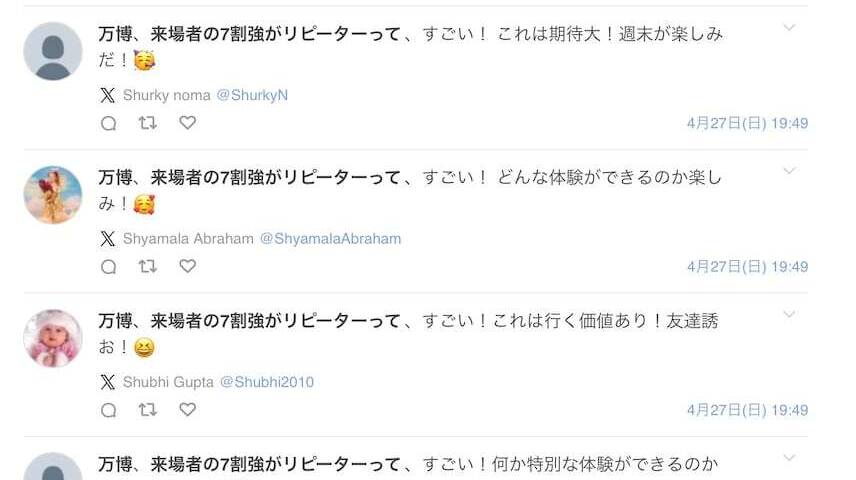This screenshot has width=856, height=480.
Task: Retweet Shubhi Gupta's post
Action: coord(147,410)
